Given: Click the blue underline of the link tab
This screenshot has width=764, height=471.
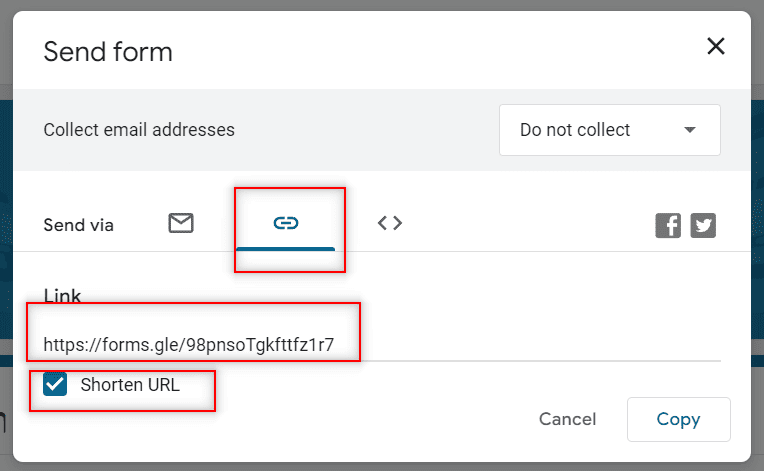Looking at the screenshot, I should coord(286,249).
